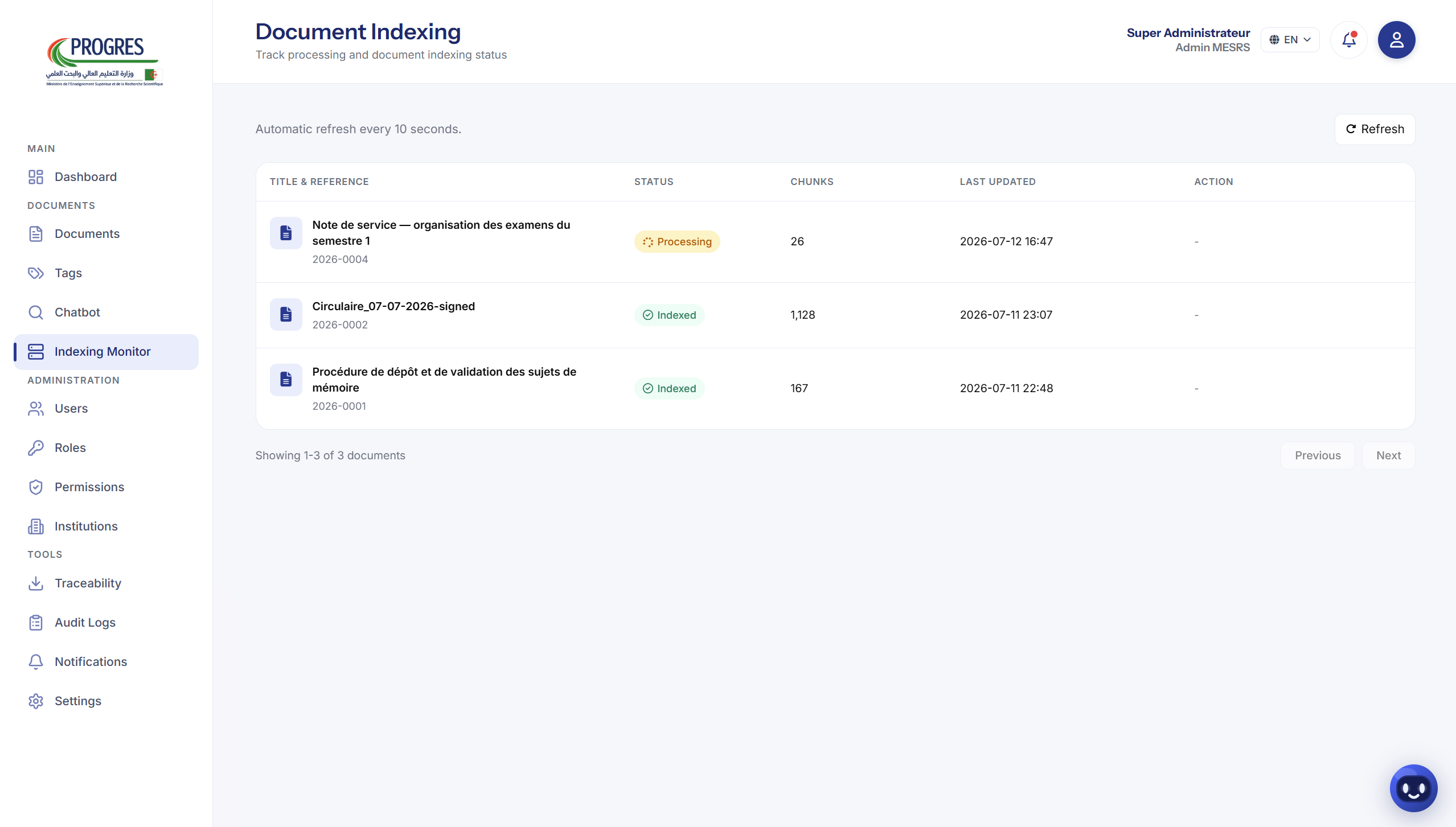Click date '2026-07-12 16:47'
1456x827 pixels.
point(1006,241)
